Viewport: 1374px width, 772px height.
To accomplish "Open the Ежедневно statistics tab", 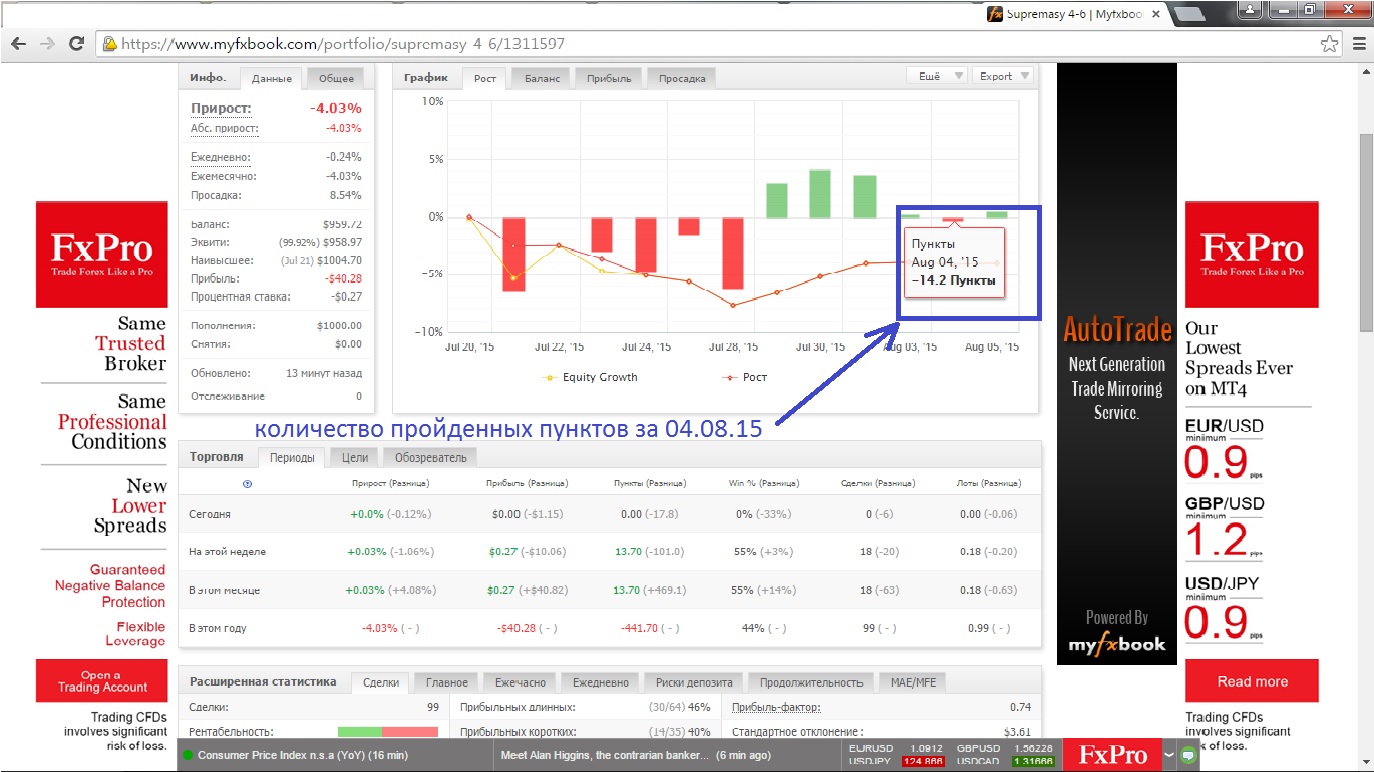I will (600, 682).
